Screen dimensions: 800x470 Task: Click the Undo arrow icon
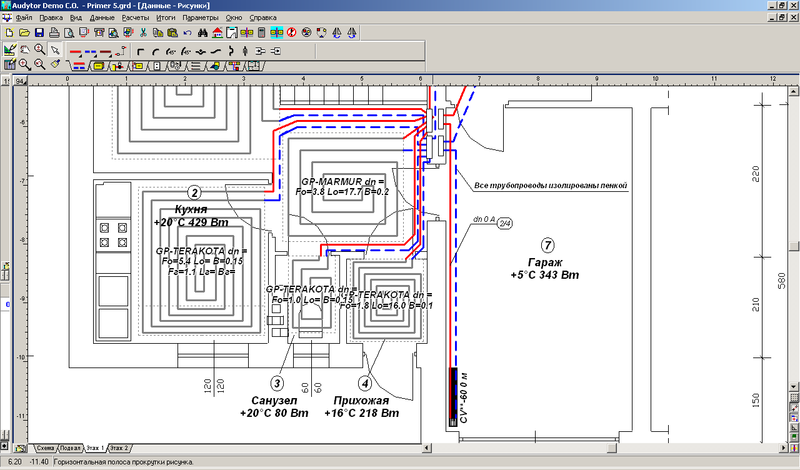(x=187, y=33)
